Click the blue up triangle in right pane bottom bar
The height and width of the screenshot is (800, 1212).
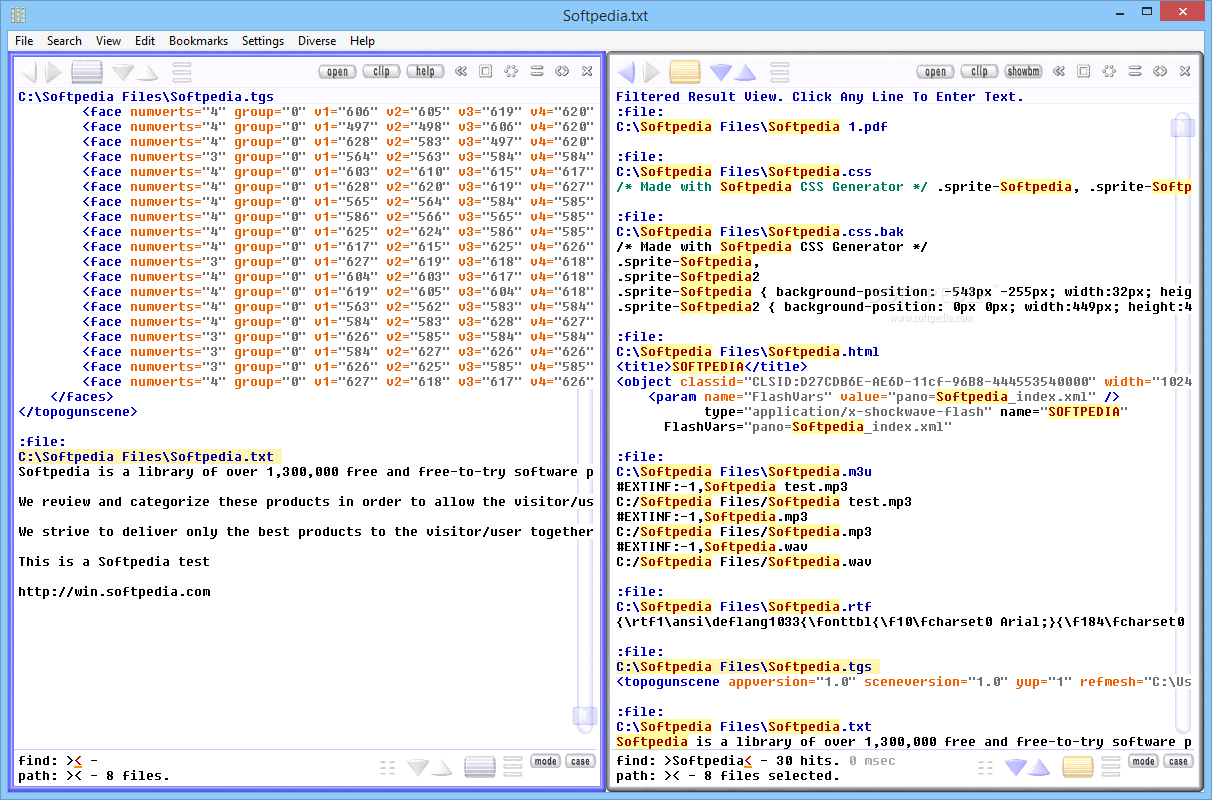1041,767
